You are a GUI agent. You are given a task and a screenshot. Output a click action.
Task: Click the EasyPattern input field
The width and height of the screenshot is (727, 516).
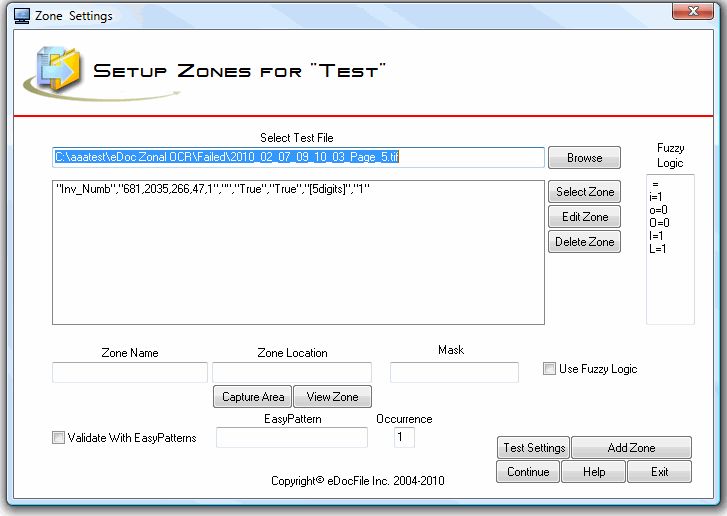(x=292, y=437)
